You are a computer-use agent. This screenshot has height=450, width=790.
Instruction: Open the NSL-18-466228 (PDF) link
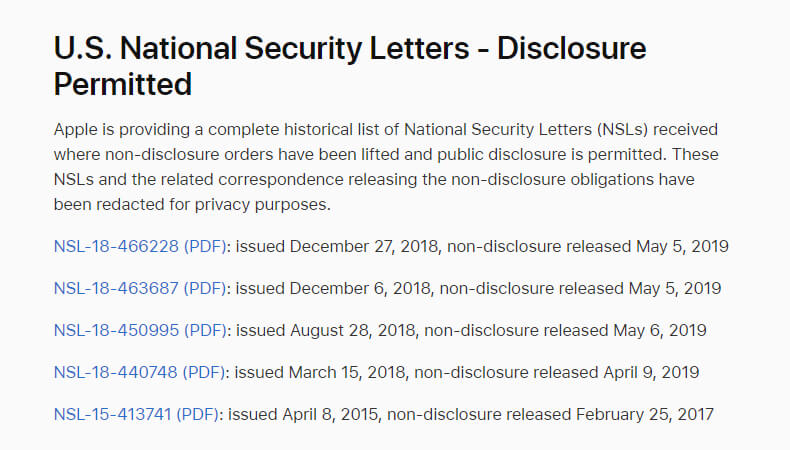[x=140, y=246]
